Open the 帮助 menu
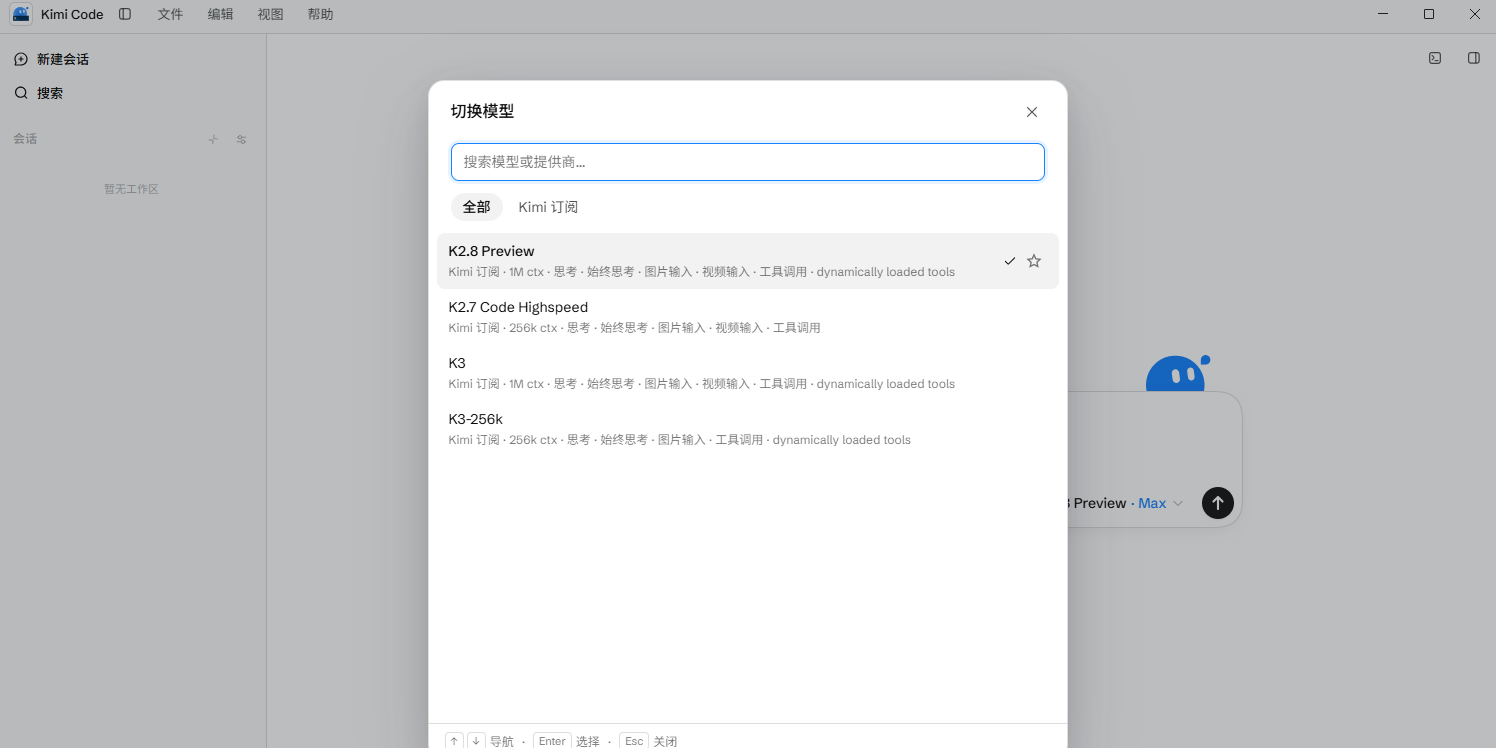 click(x=321, y=14)
